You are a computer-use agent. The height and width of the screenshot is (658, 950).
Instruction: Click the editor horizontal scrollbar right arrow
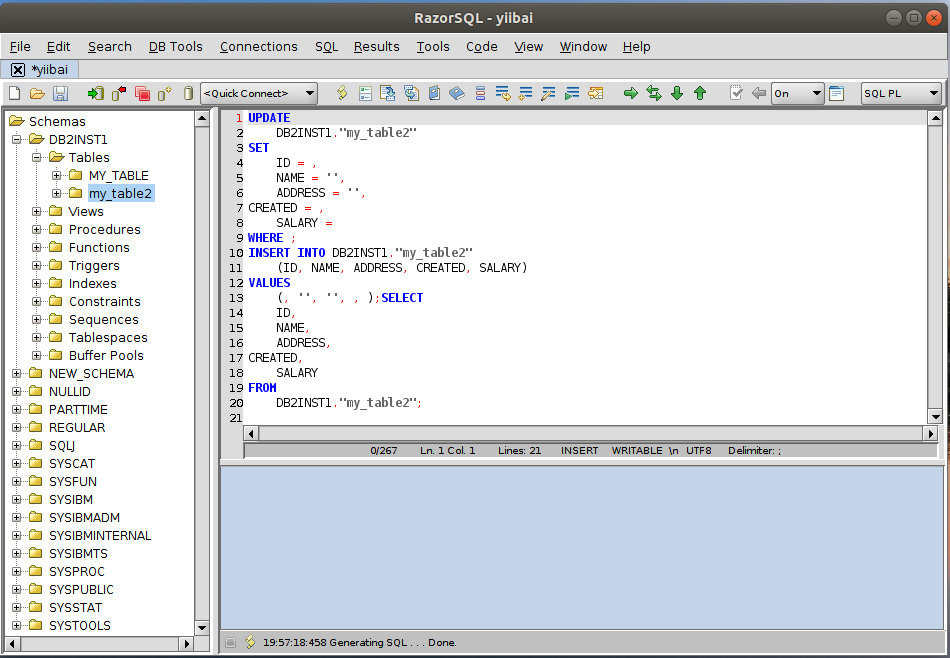pos(932,434)
